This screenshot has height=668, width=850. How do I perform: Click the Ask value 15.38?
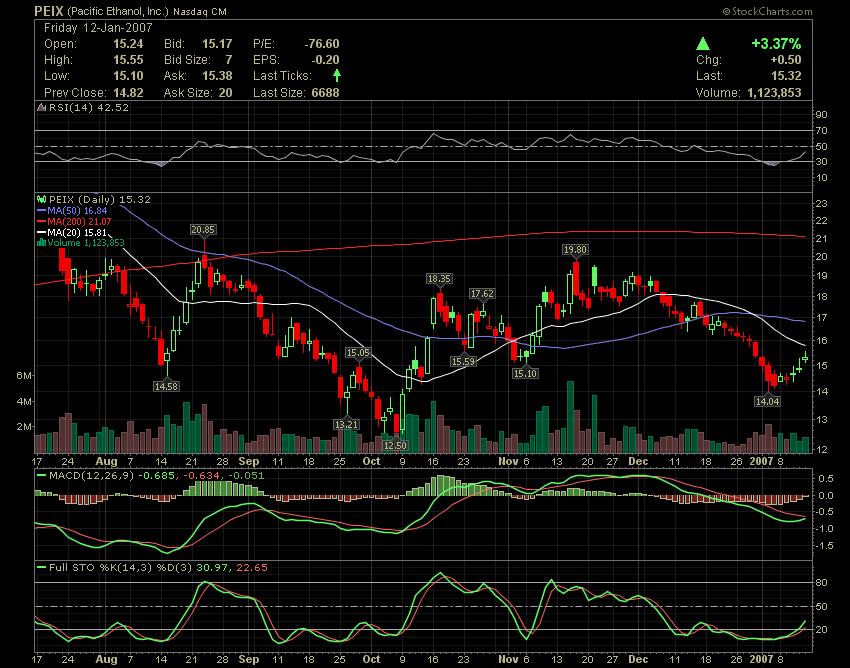(217, 76)
